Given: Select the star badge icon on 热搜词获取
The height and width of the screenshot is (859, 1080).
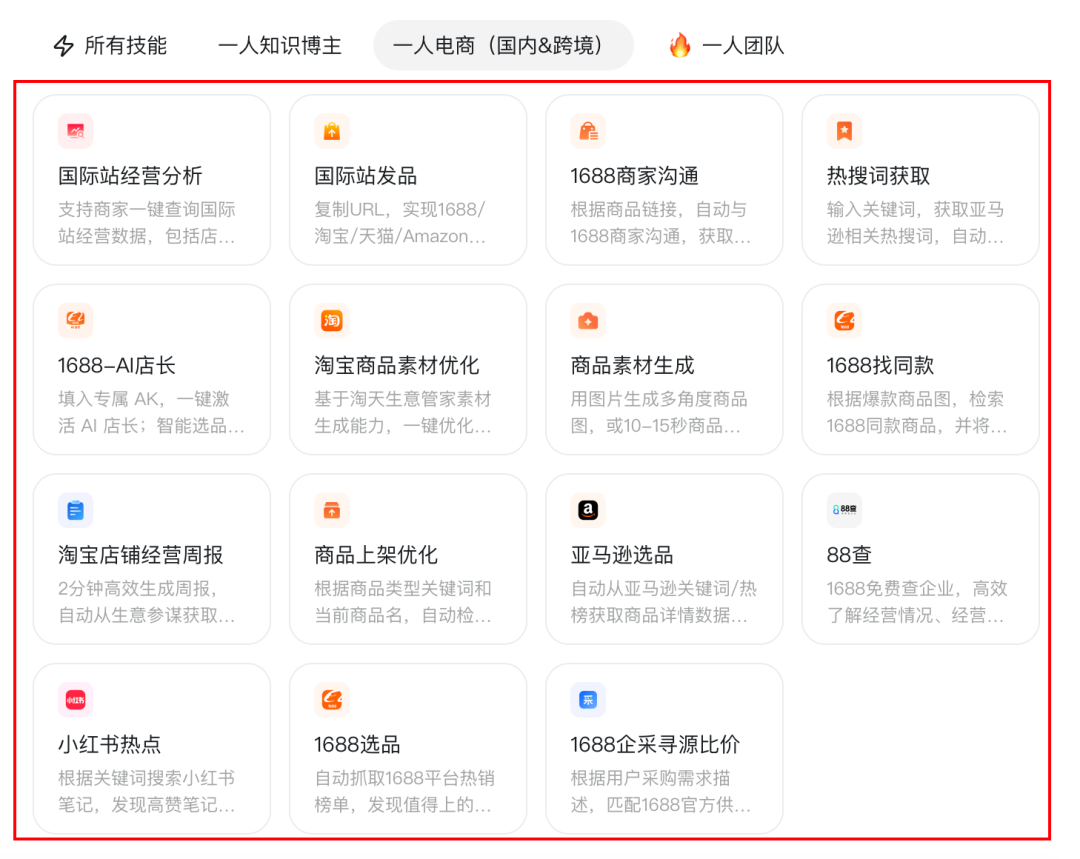Looking at the screenshot, I should (844, 131).
